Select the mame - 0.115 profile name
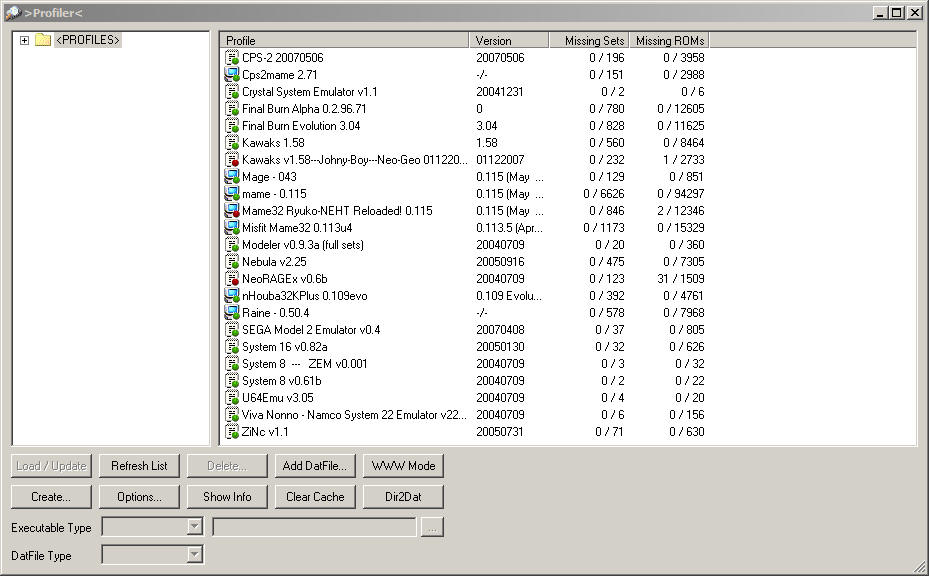Image resolution: width=929 pixels, height=576 pixels. pyautogui.click(x=274, y=194)
